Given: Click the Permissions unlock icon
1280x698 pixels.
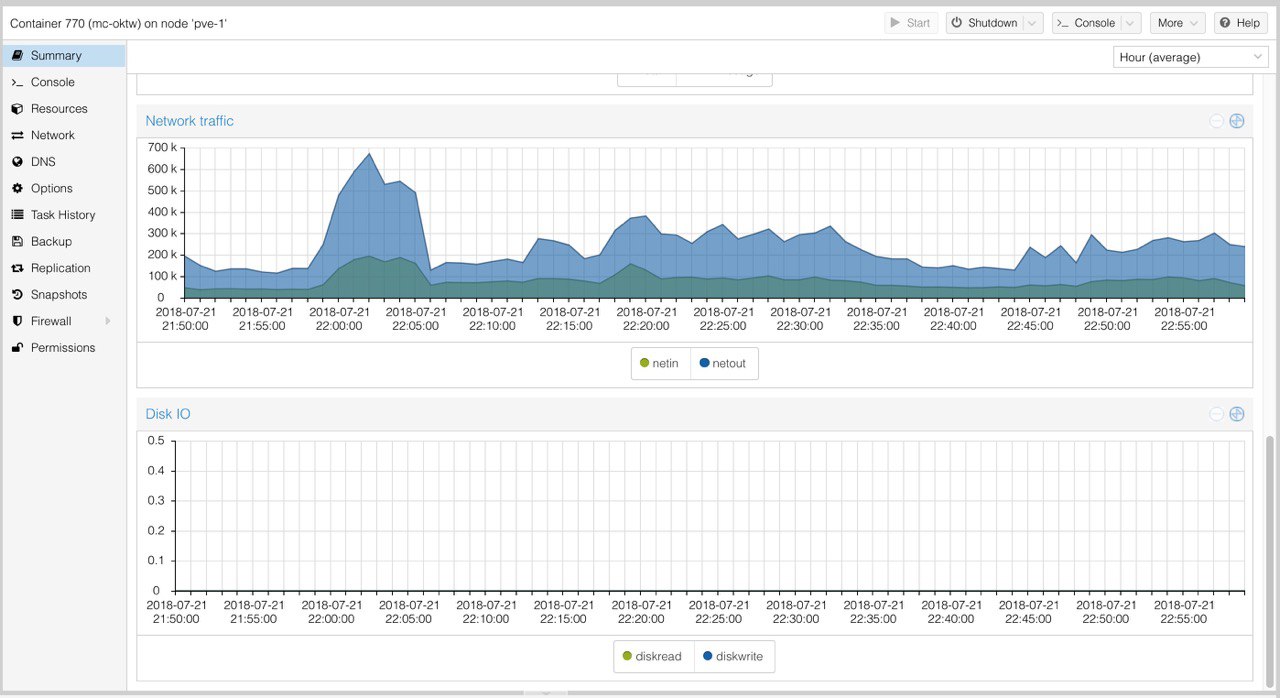Looking at the screenshot, I should [17, 347].
